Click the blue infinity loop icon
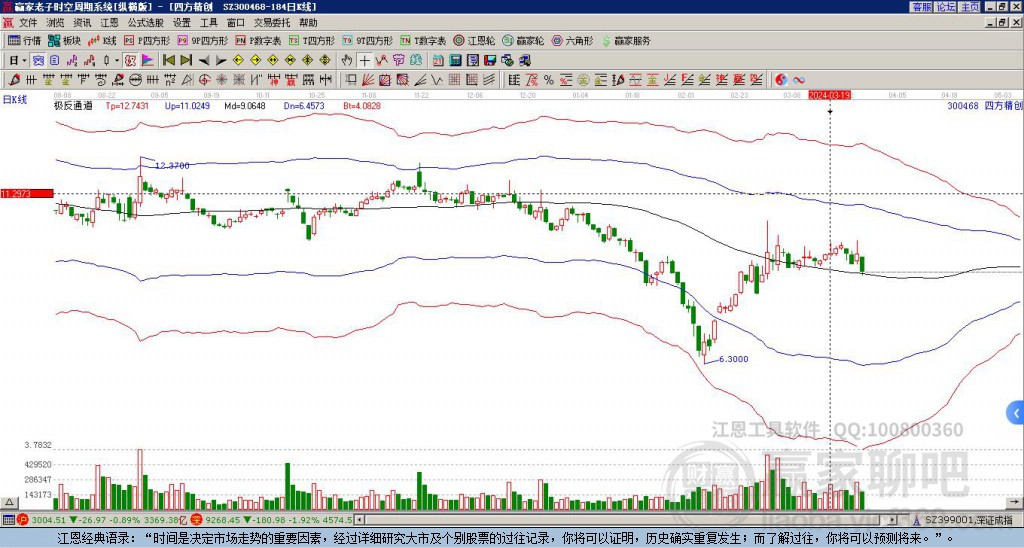 pos(799,80)
